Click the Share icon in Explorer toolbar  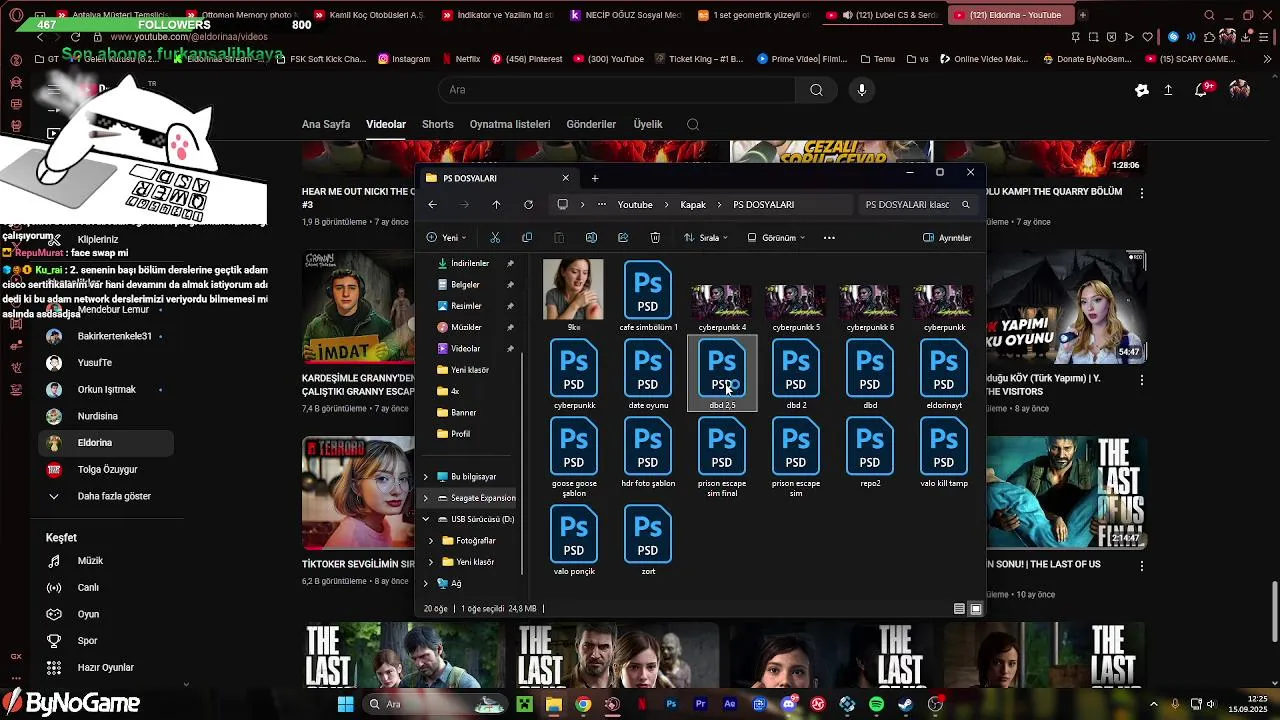click(x=623, y=238)
